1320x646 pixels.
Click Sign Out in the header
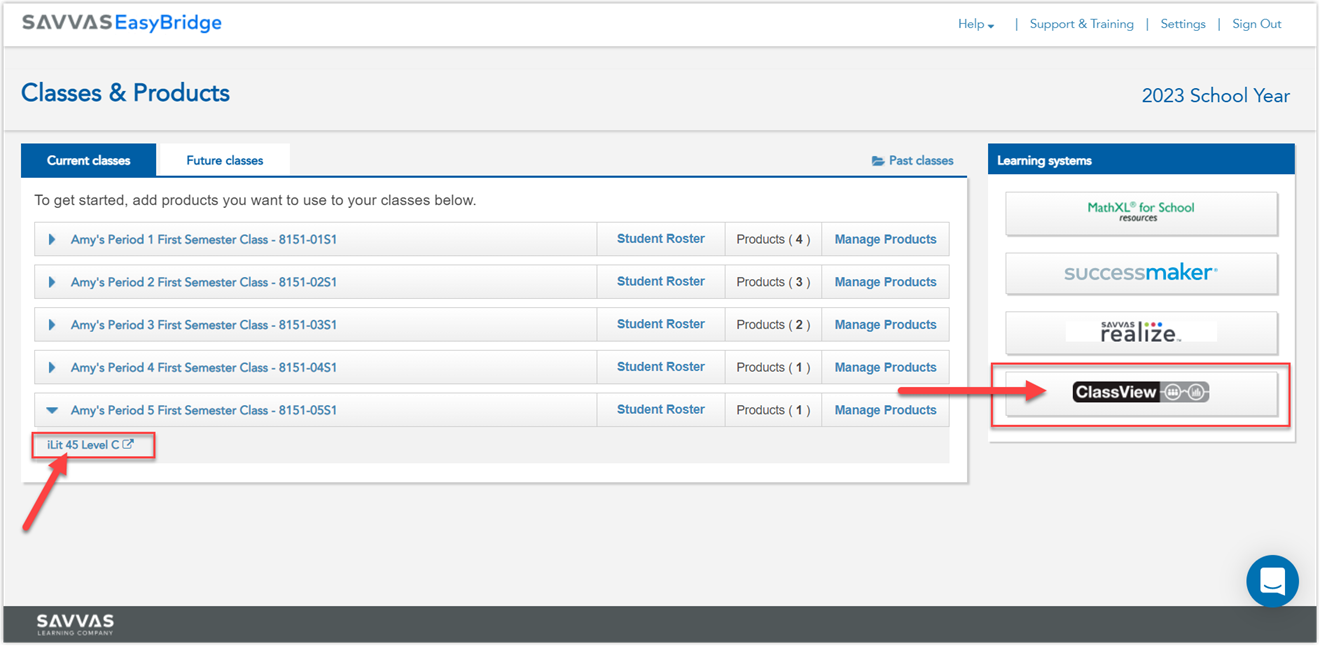click(x=1256, y=23)
